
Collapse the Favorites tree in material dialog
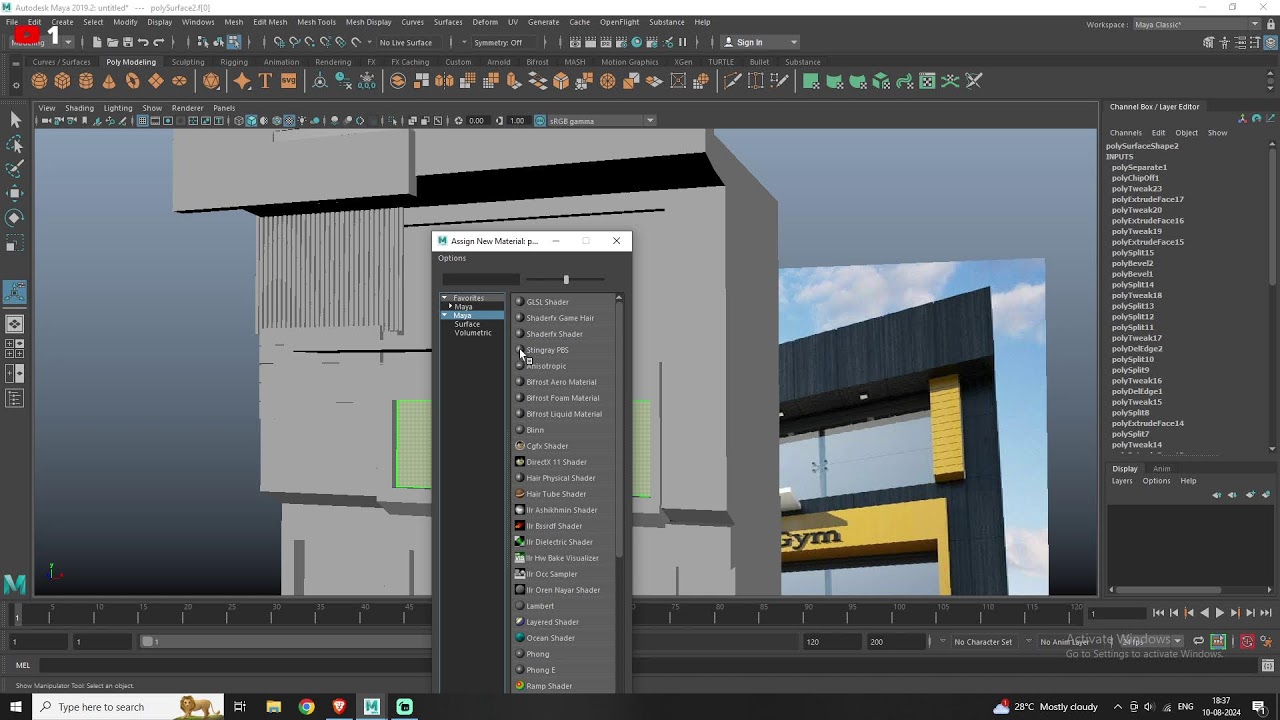point(445,298)
